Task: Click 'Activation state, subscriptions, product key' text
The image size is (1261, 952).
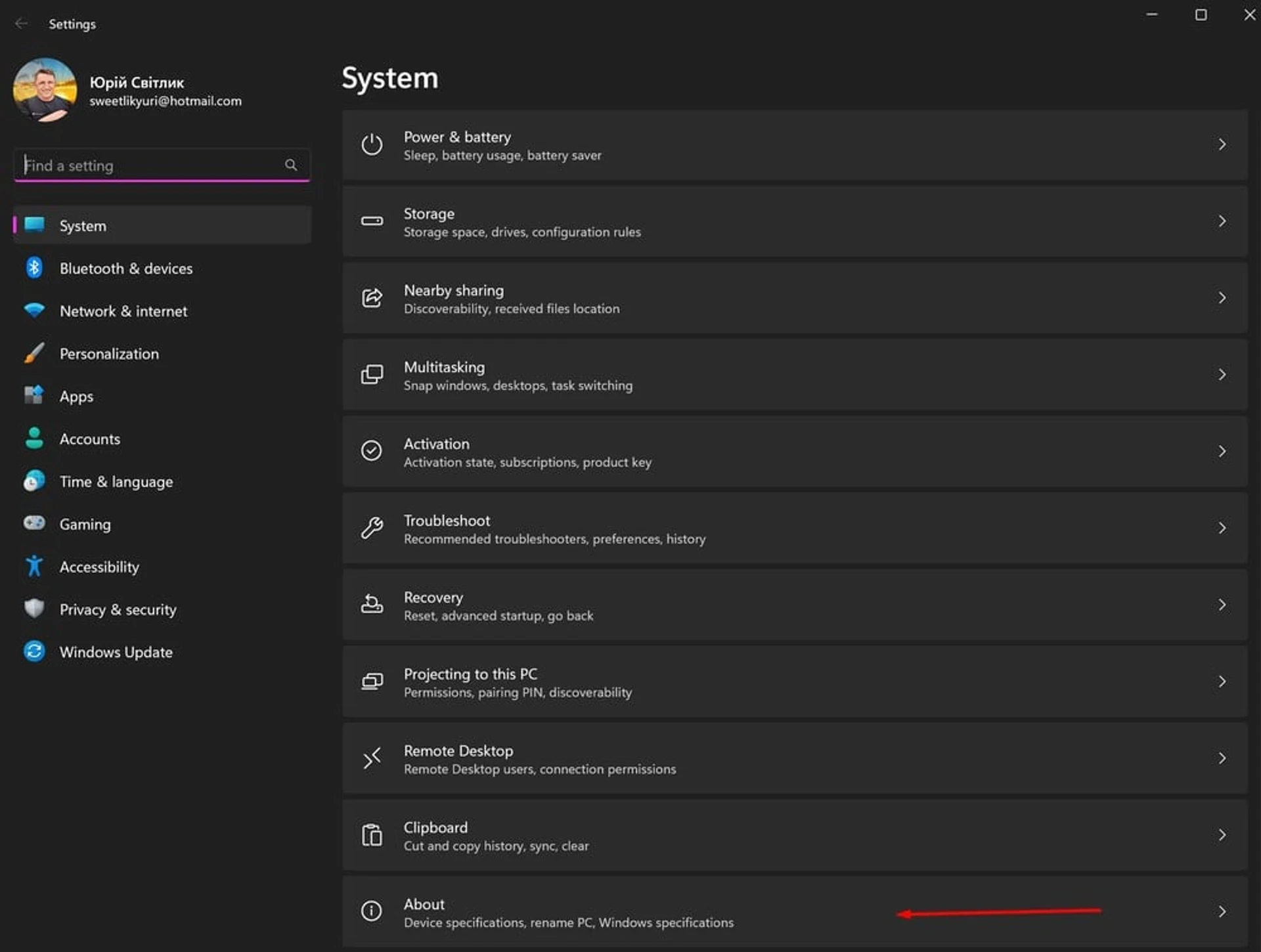Action: point(527,462)
